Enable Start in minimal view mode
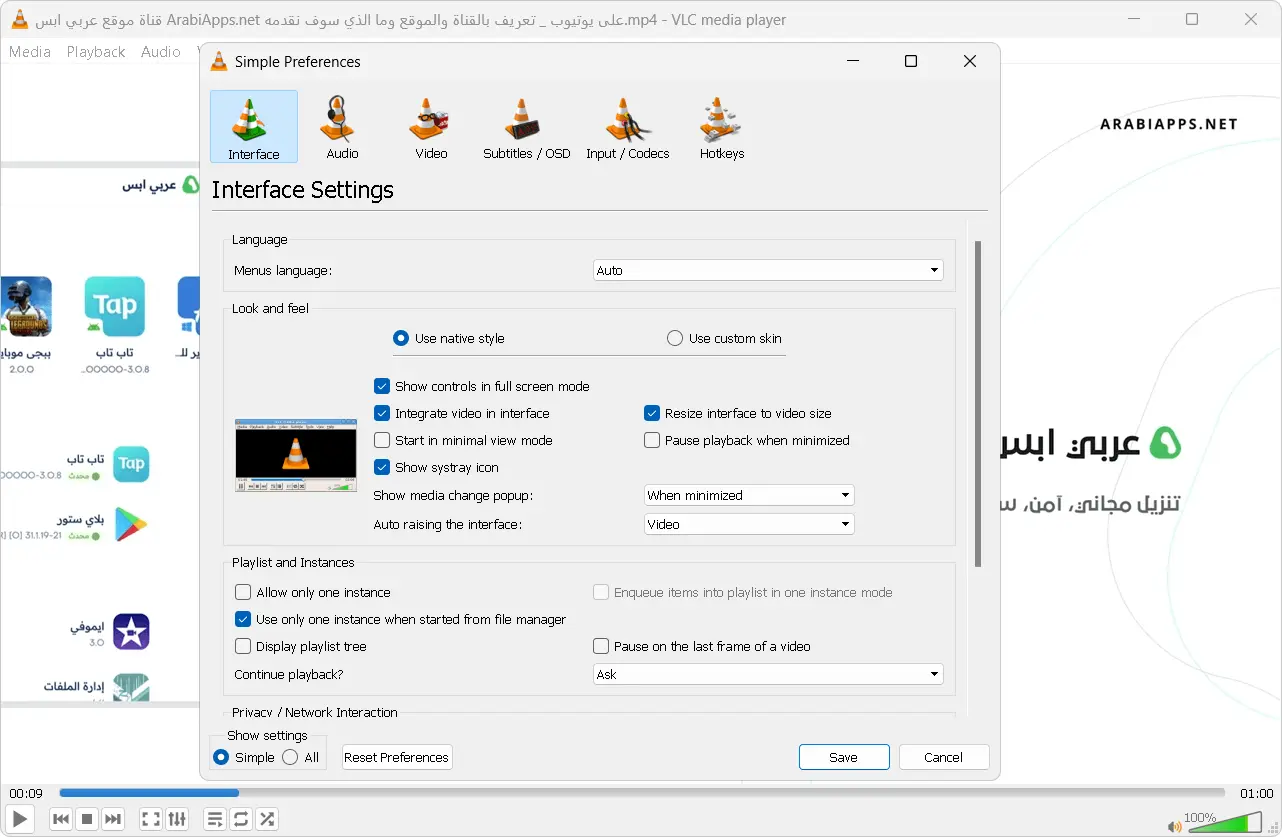The height and width of the screenshot is (837, 1282). click(x=381, y=440)
